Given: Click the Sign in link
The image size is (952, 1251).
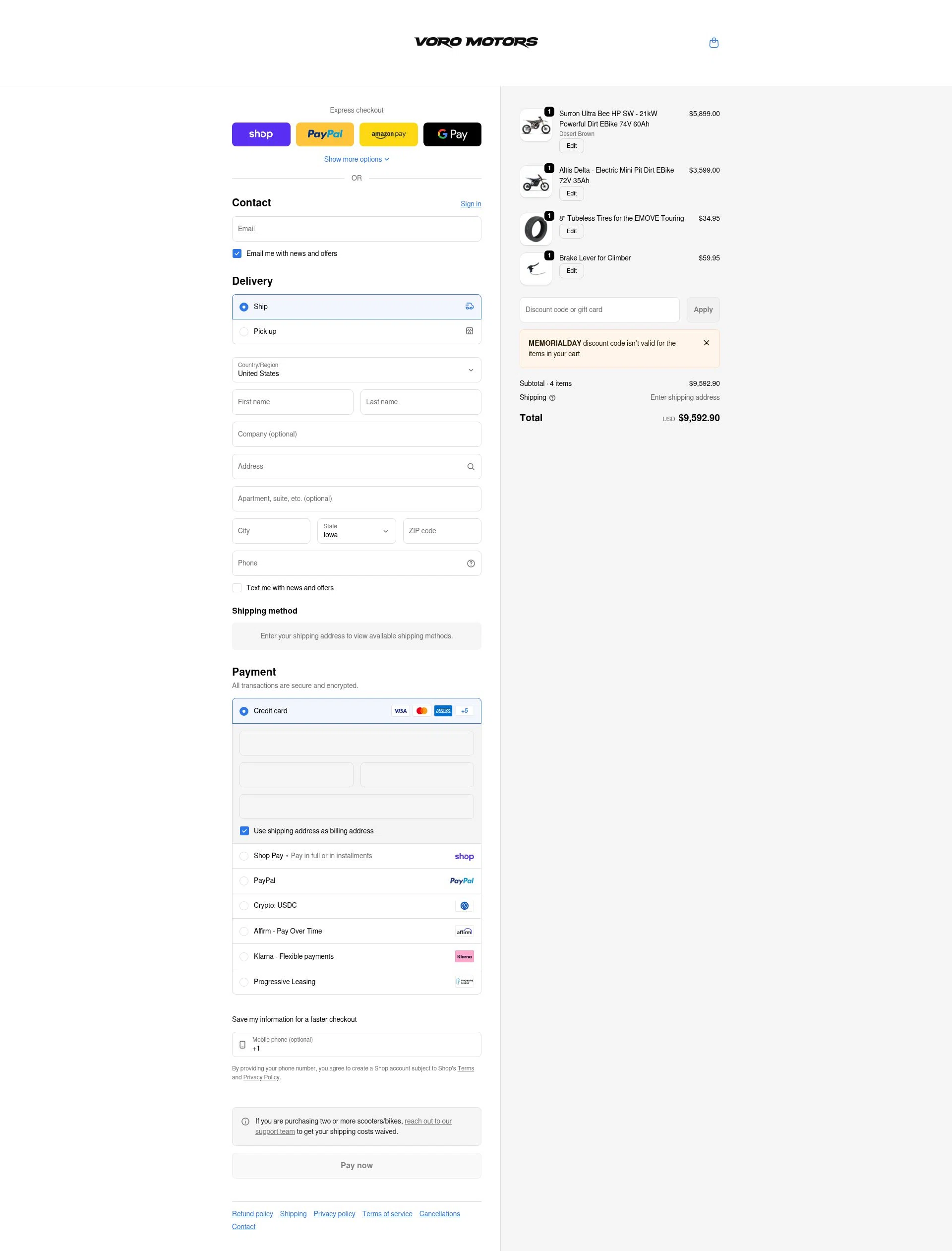Looking at the screenshot, I should click(471, 203).
